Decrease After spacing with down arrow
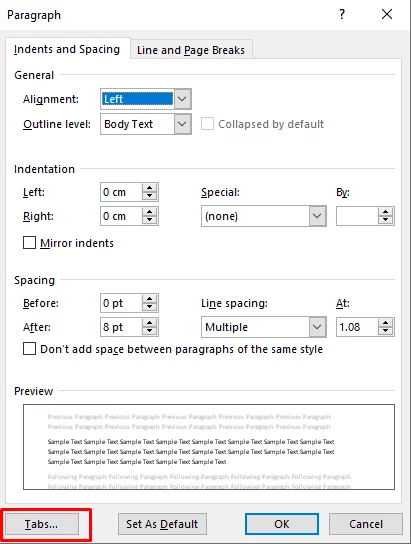The height and width of the screenshot is (544, 411). click(x=149, y=331)
